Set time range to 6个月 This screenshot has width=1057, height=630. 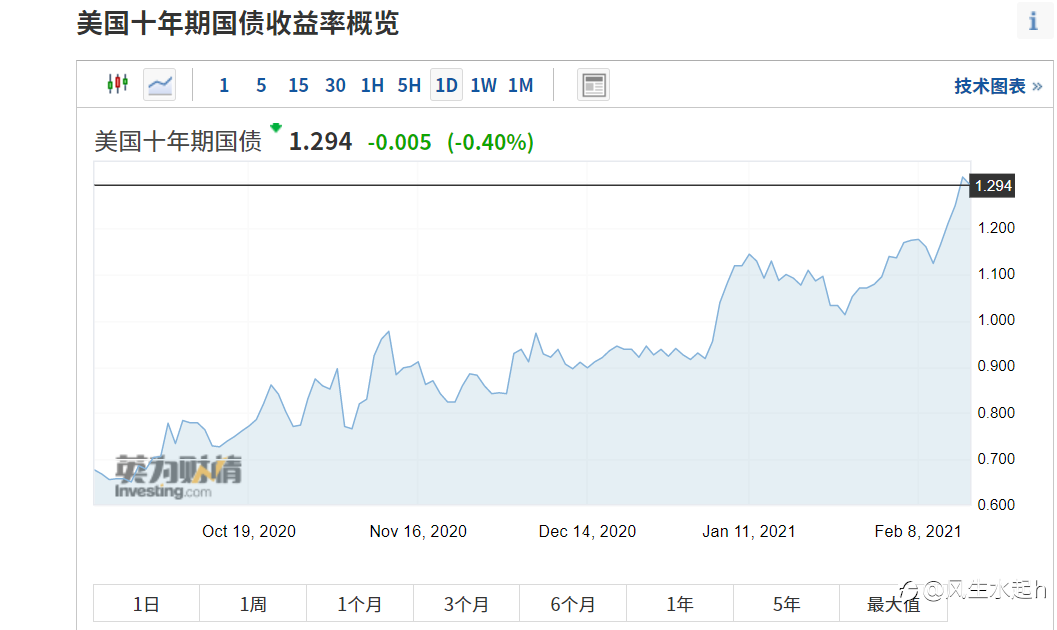click(x=573, y=604)
